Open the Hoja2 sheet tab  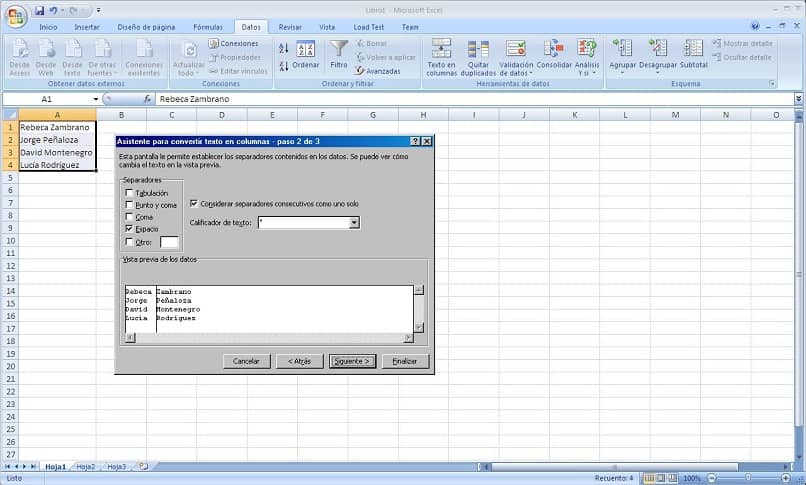86,467
